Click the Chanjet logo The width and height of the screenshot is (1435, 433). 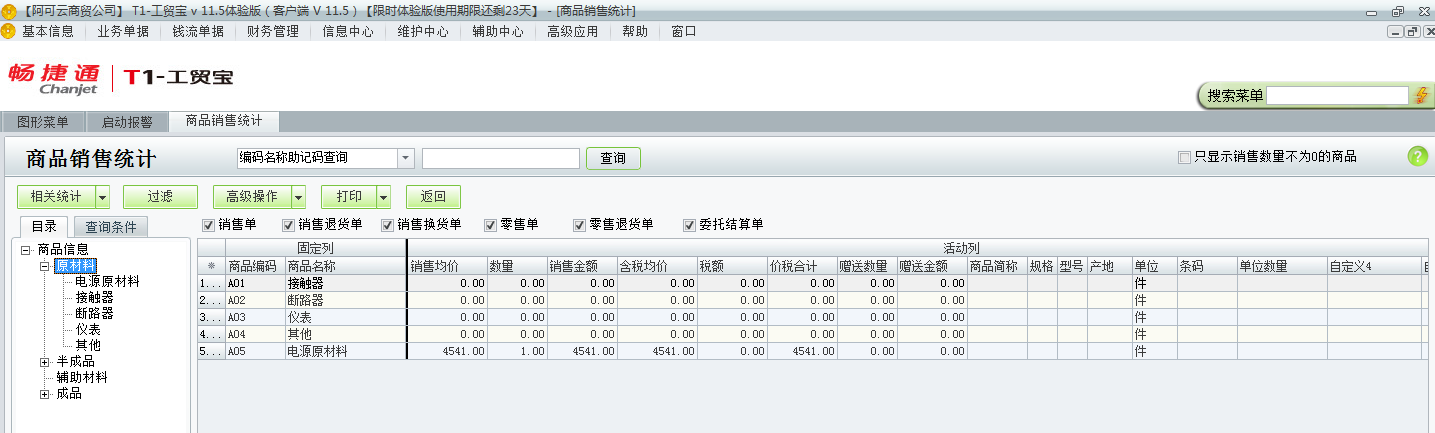tap(56, 78)
